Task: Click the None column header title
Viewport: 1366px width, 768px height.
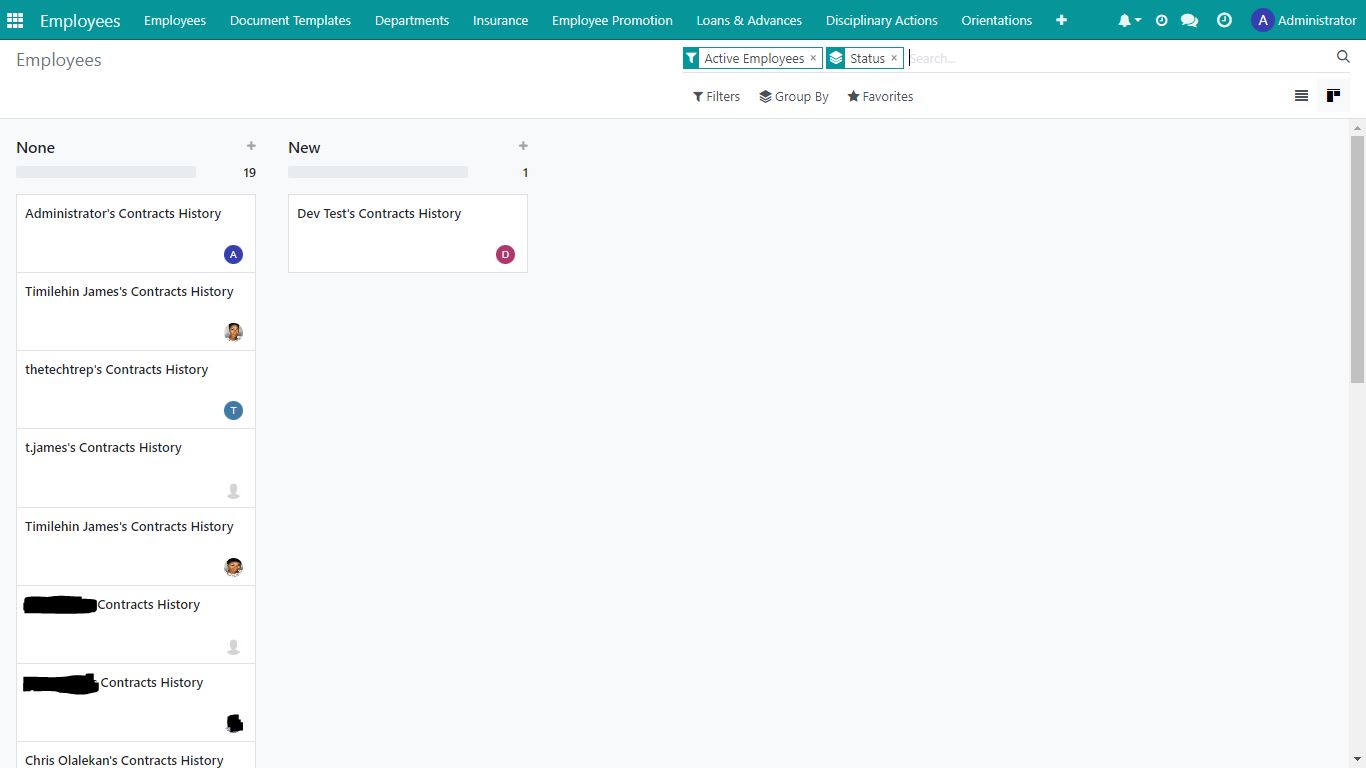Action: 36,147
